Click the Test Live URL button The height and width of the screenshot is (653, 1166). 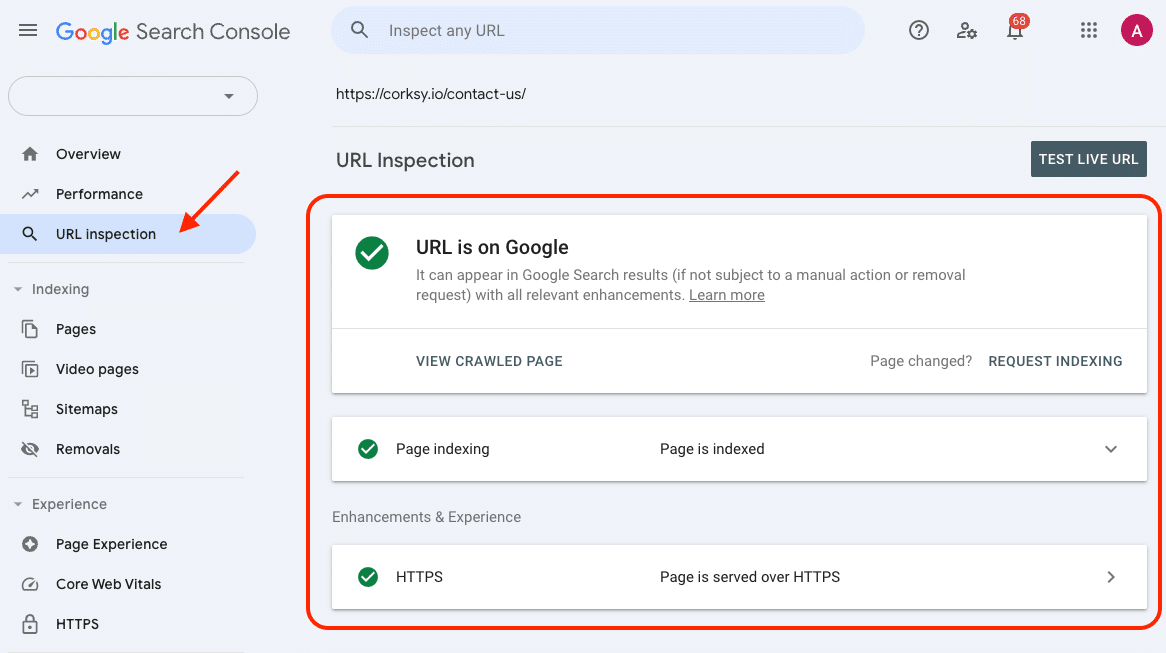1088,159
